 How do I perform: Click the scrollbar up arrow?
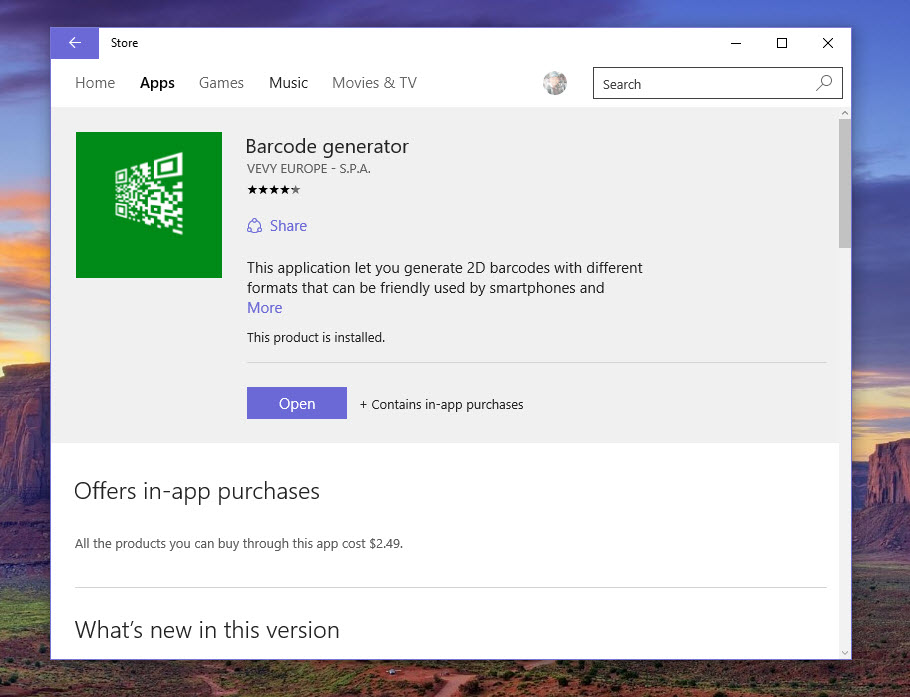coord(844,113)
